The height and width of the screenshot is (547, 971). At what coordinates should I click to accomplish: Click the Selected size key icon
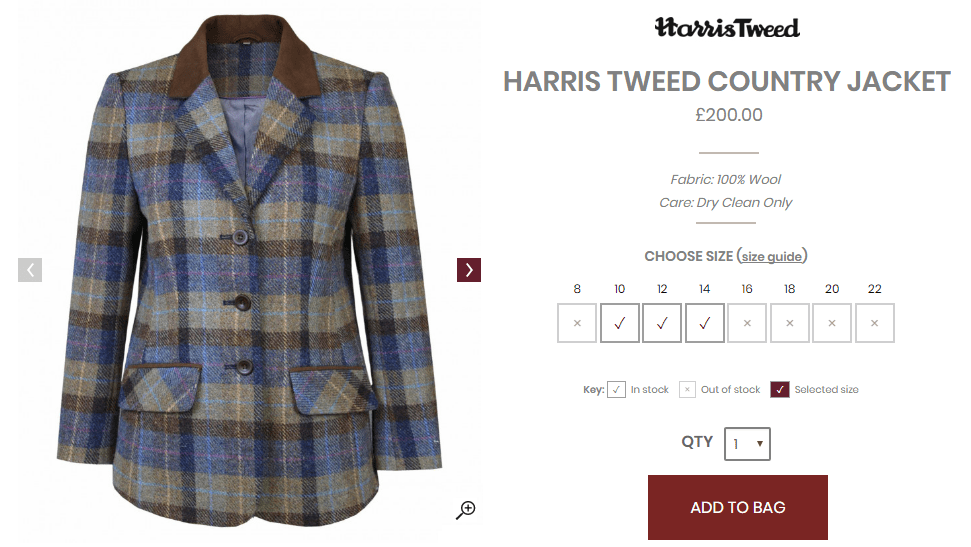(780, 390)
